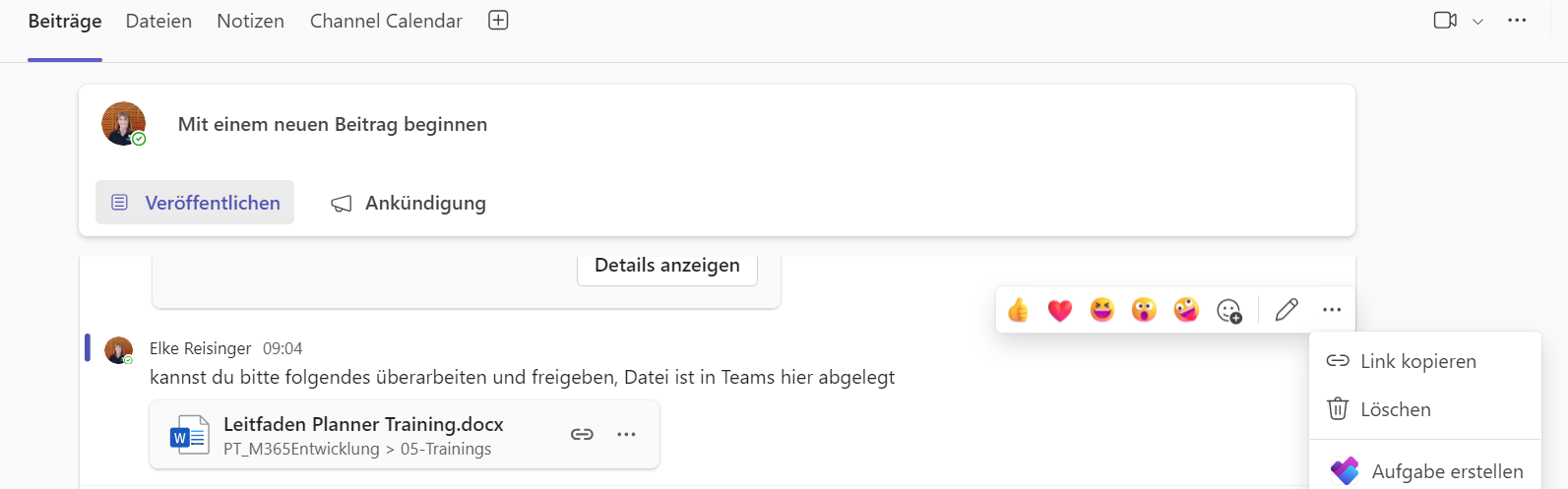The image size is (1568, 489).
Task: Click the Details anzeigen button
Action: 667,266
